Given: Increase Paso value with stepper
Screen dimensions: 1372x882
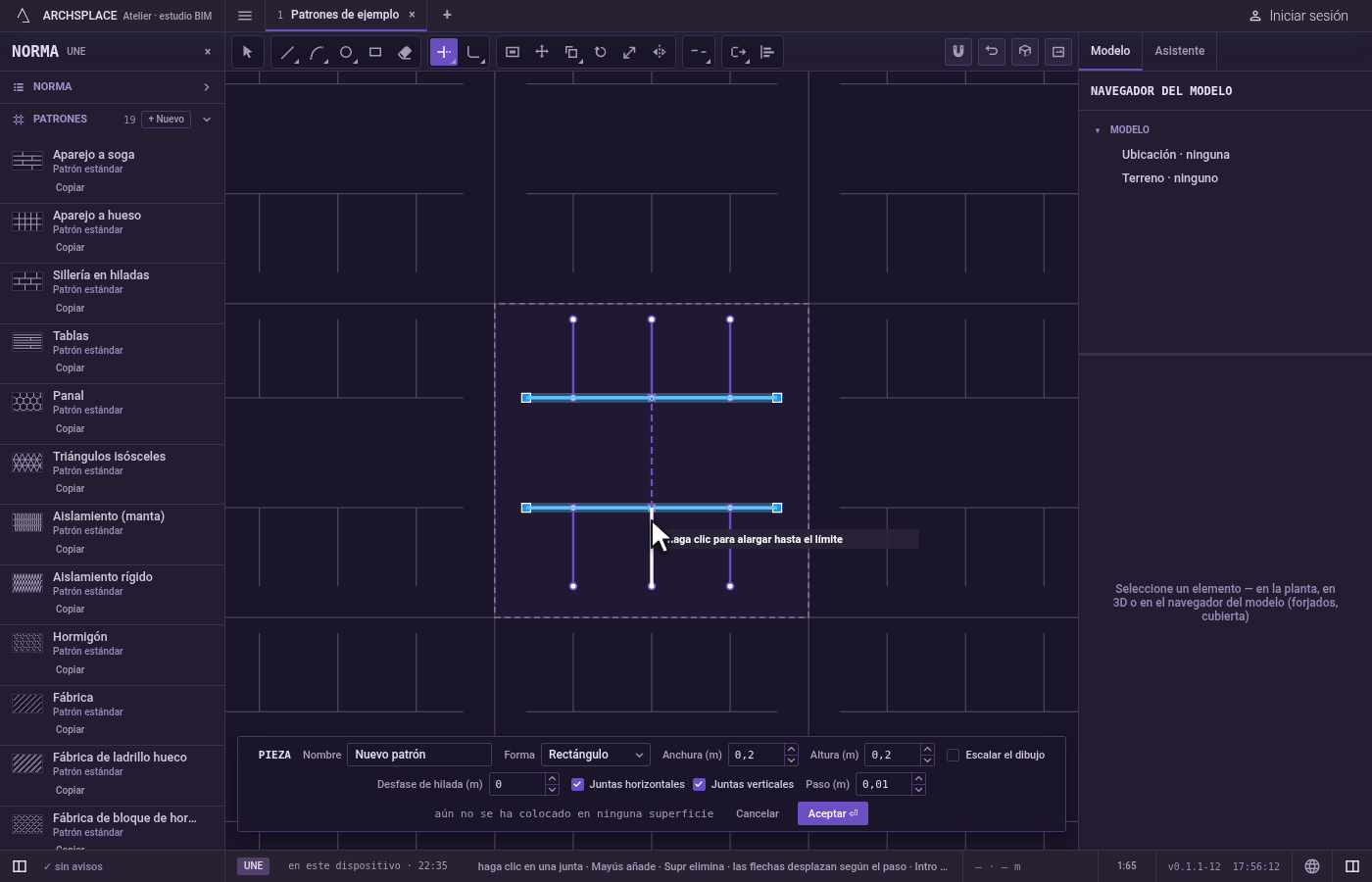Looking at the screenshot, I should click(918, 779).
